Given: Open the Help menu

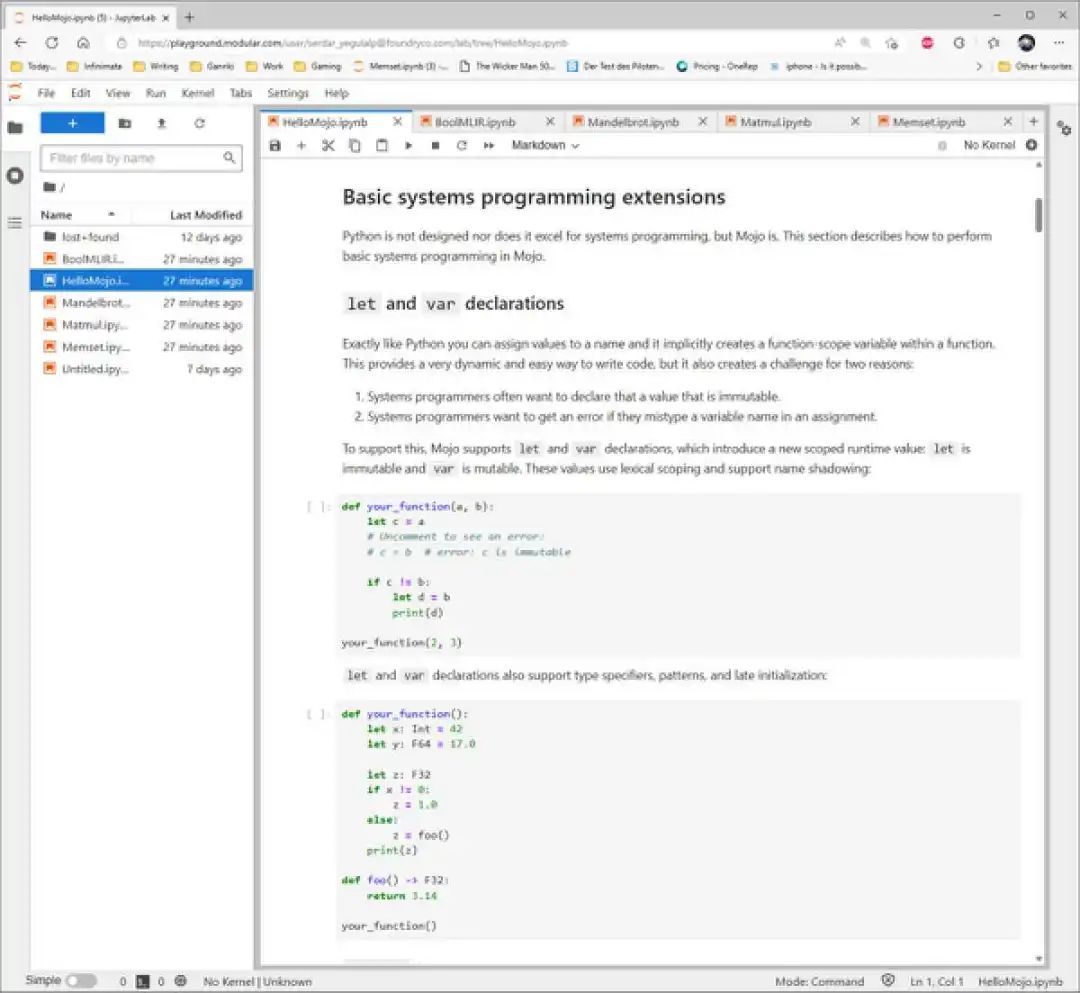Looking at the screenshot, I should tap(337, 93).
